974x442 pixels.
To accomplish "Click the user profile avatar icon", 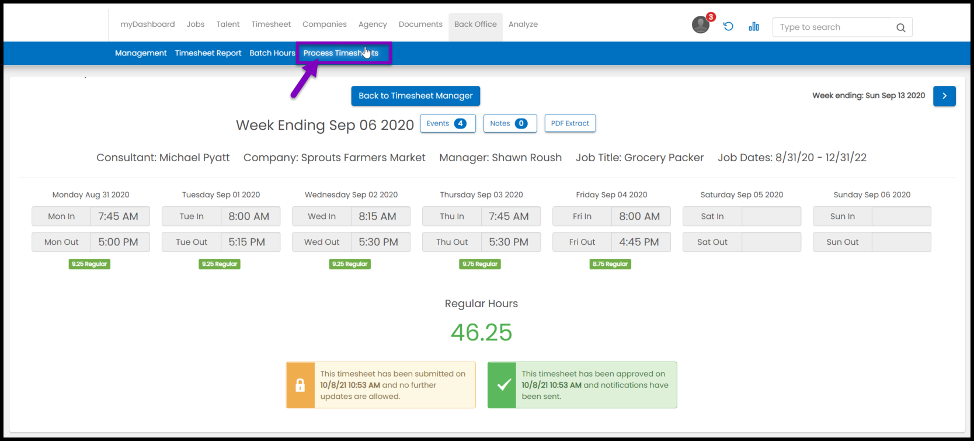I will pyautogui.click(x=700, y=25).
